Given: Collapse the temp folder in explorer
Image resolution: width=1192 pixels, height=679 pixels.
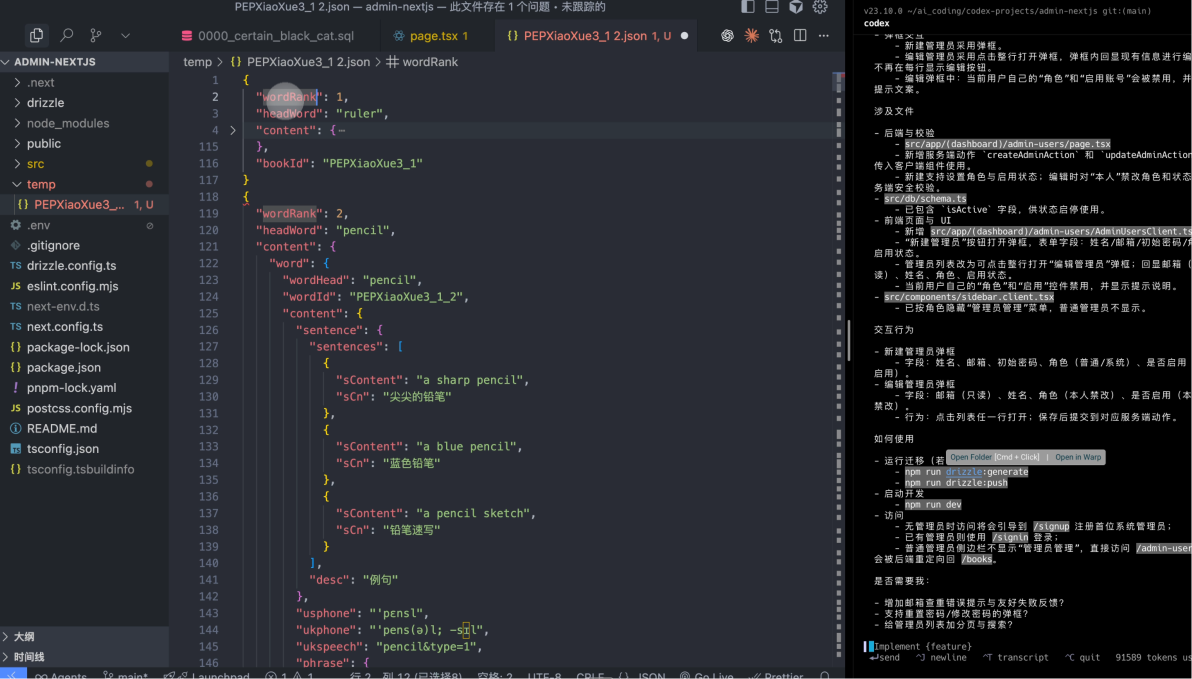Looking at the screenshot, I should [x=41, y=184].
